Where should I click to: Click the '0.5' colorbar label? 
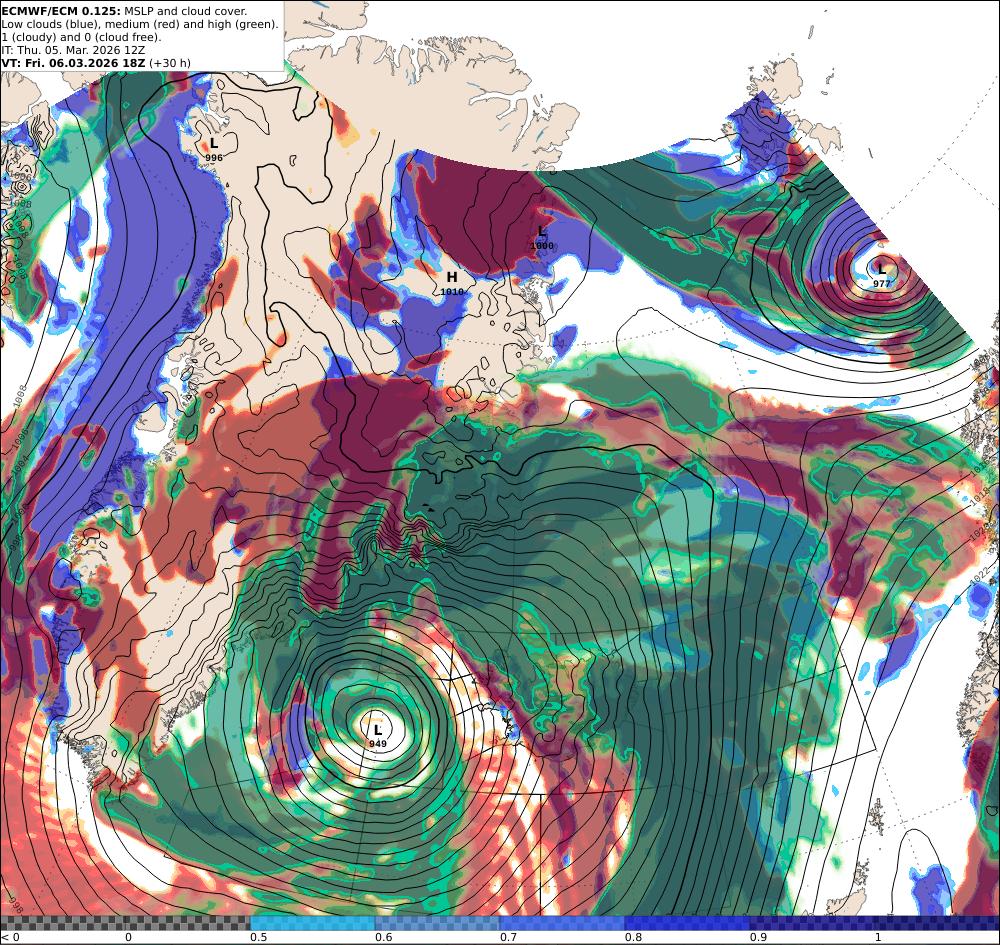tap(259, 937)
